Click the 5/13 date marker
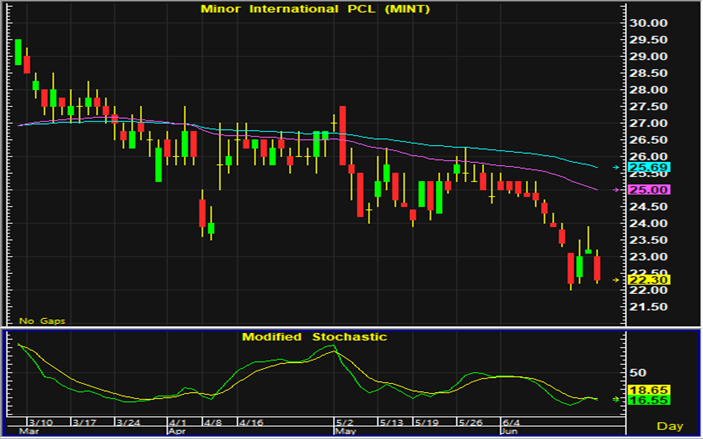The image size is (703, 439). point(391,423)
